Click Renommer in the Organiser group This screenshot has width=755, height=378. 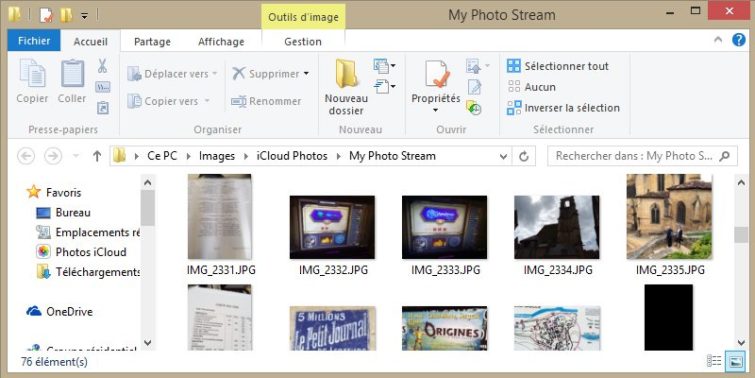[x=266, y=101]
